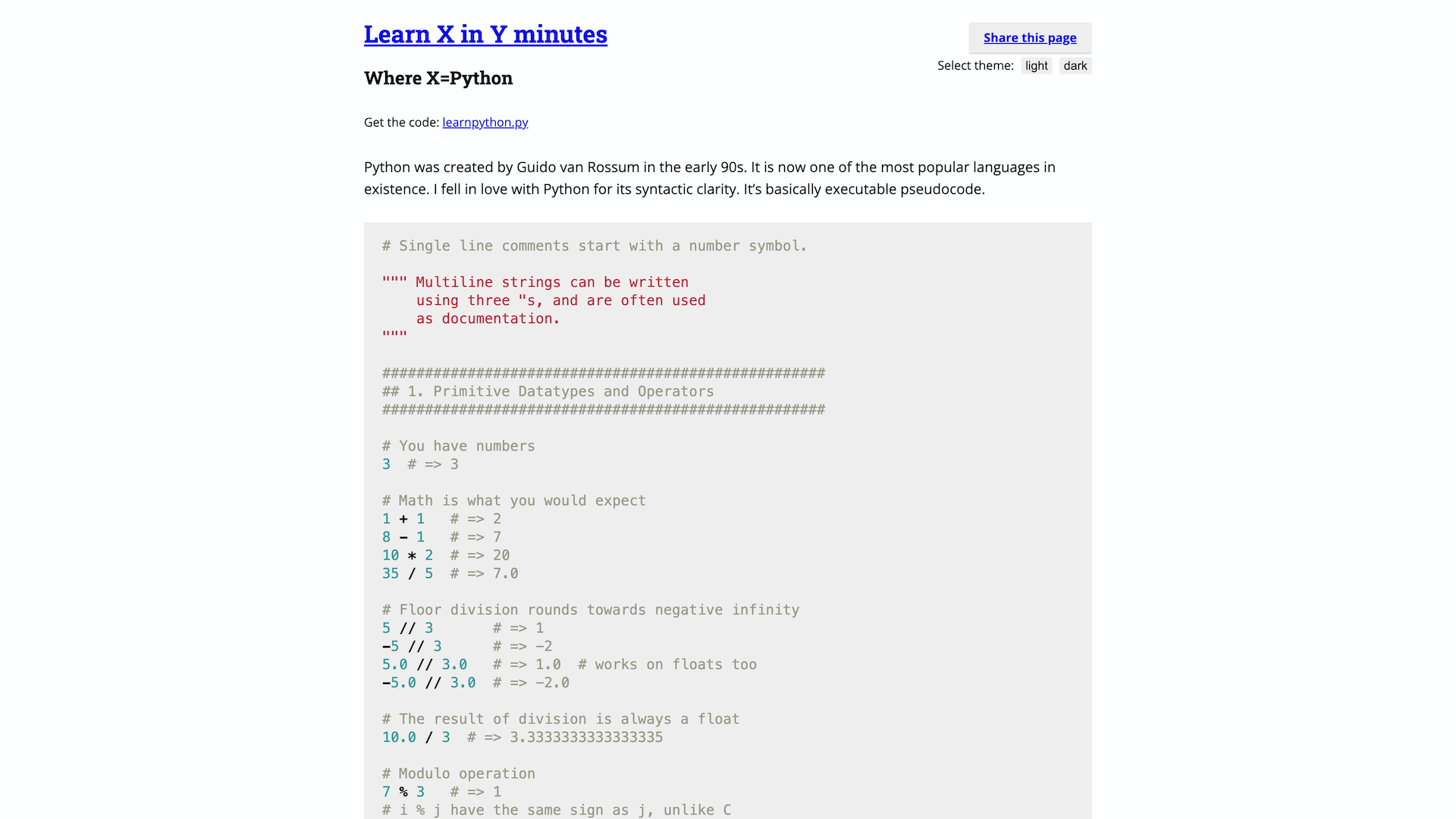Click the multiline string section marker
The width and height of the screenshot is (1456, 819).
[394, 282]
